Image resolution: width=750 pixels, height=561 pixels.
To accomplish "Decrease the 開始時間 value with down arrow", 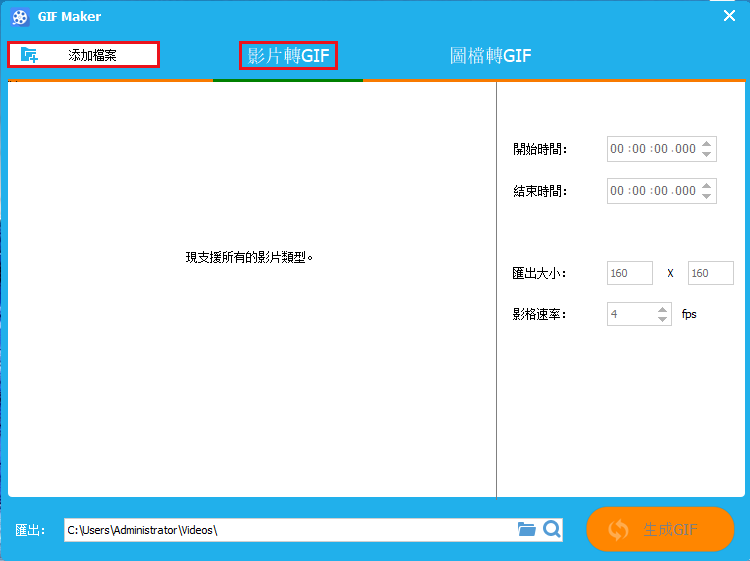I will 706,154.
